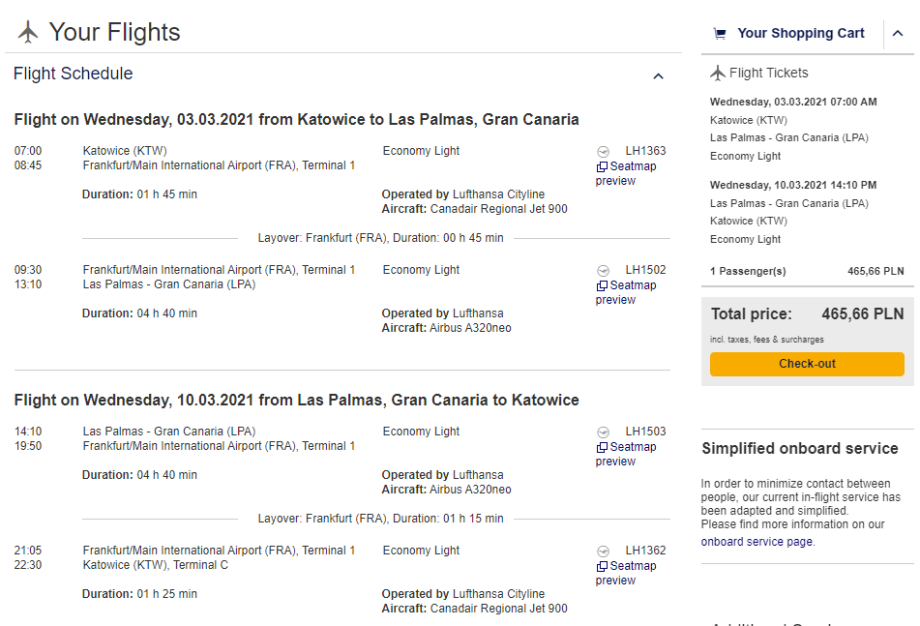Click the Simplified onboard service heading
920x626 pixels.
(799, 449)
